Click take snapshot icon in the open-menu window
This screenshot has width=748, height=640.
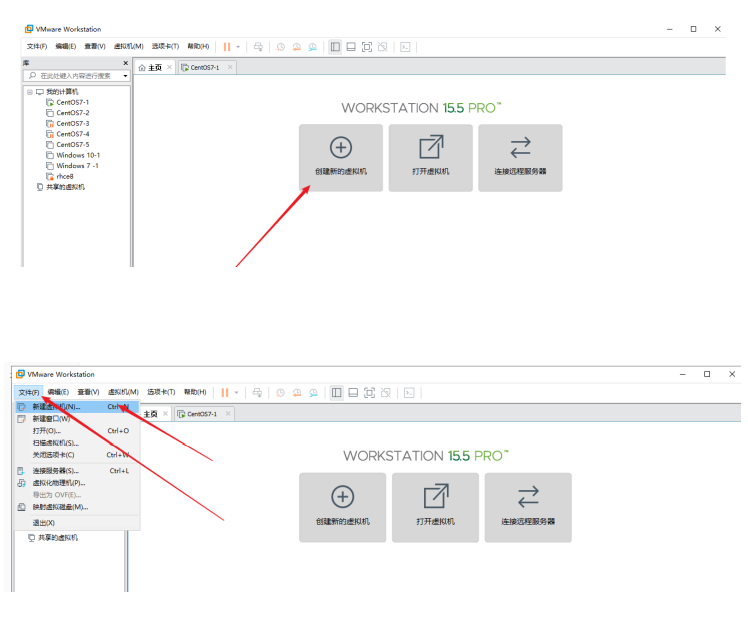pyautogui.click(x=280, y=392)
